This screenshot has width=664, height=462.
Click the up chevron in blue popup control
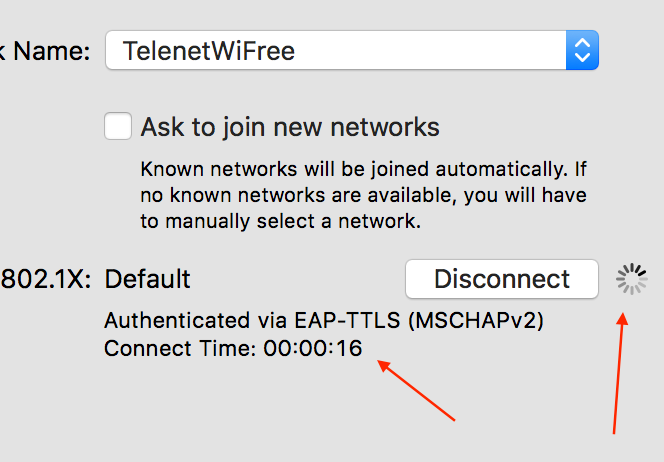click(582, 42)
